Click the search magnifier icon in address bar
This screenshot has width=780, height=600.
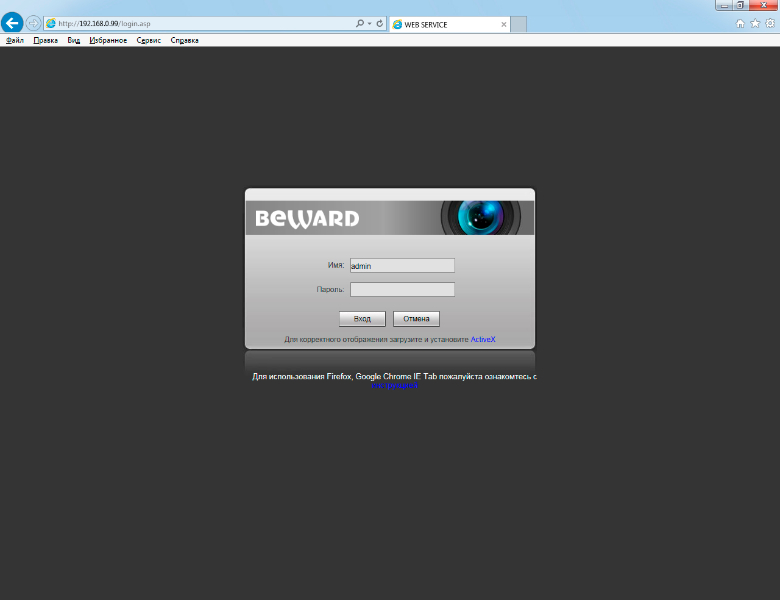click(x=360, y=23)
